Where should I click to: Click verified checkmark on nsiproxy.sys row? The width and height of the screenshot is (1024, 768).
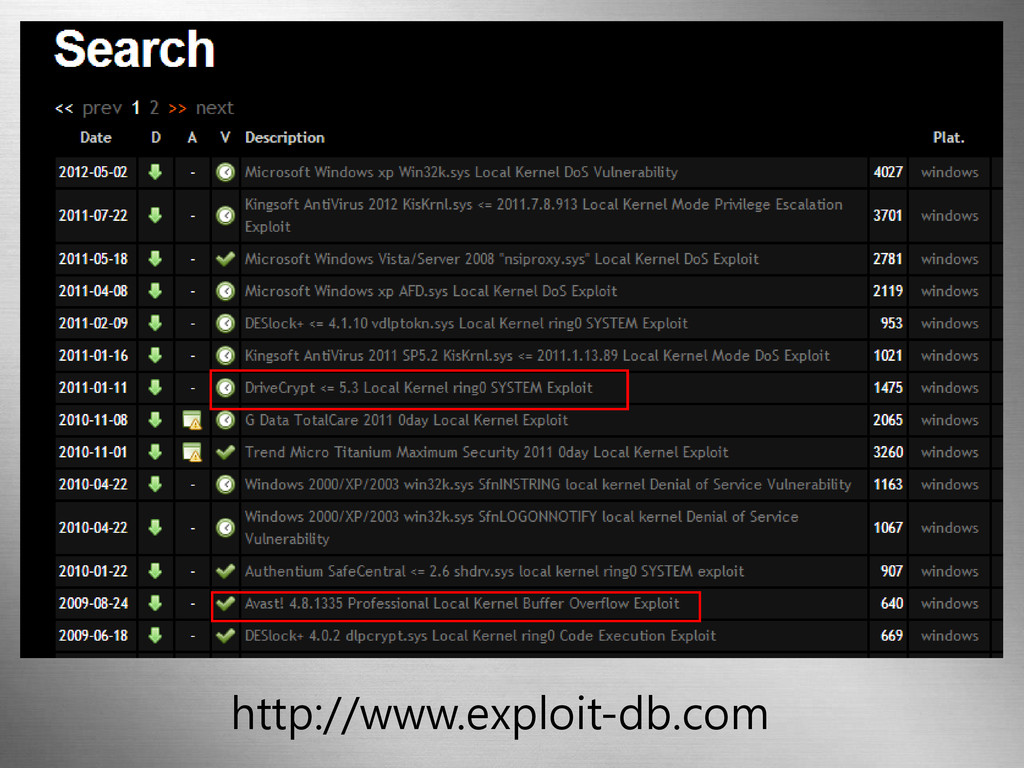pyautogui.click(x=225, y=259)
